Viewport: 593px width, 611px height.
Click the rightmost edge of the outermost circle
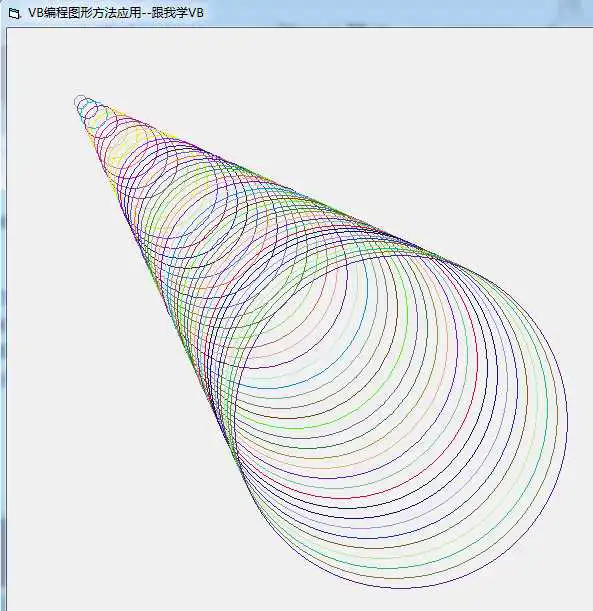(x=567, y=422)
